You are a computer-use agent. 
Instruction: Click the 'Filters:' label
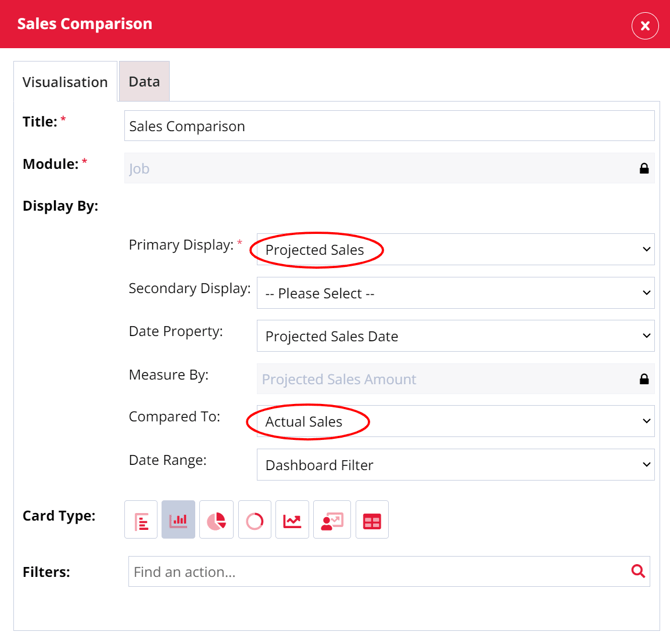pos(46,572)
